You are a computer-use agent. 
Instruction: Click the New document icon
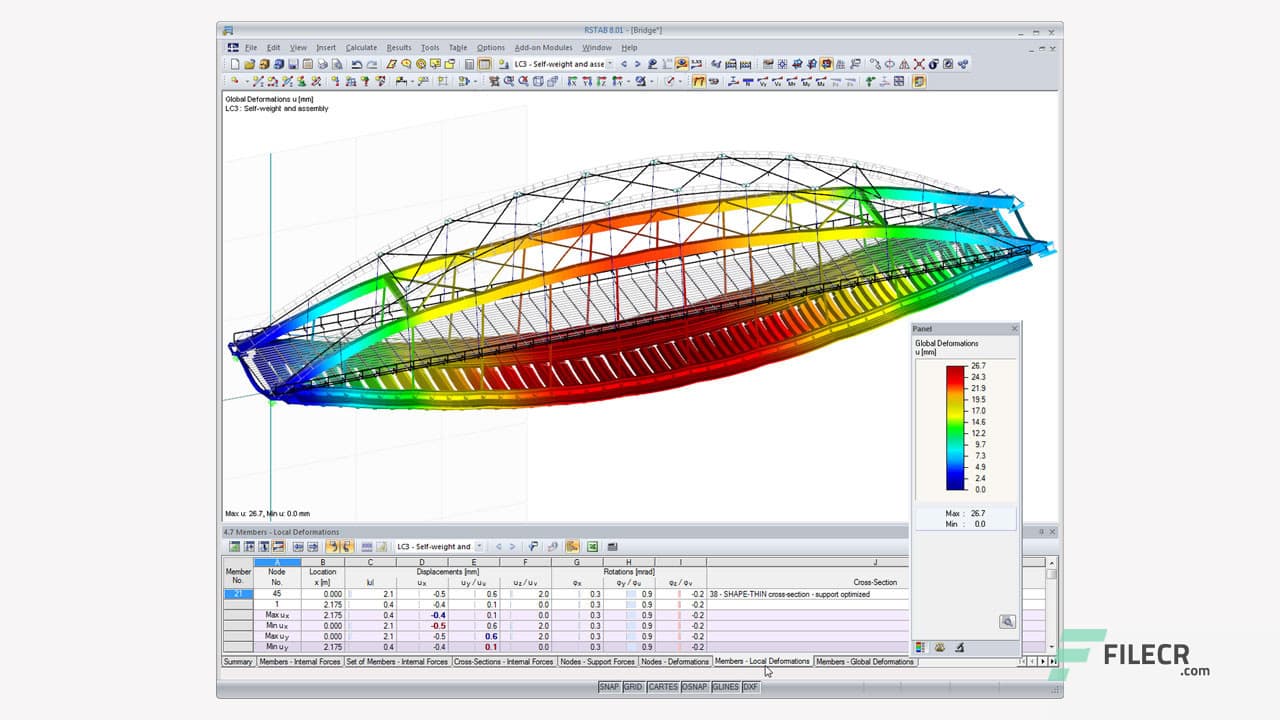(x=235, y=64)
